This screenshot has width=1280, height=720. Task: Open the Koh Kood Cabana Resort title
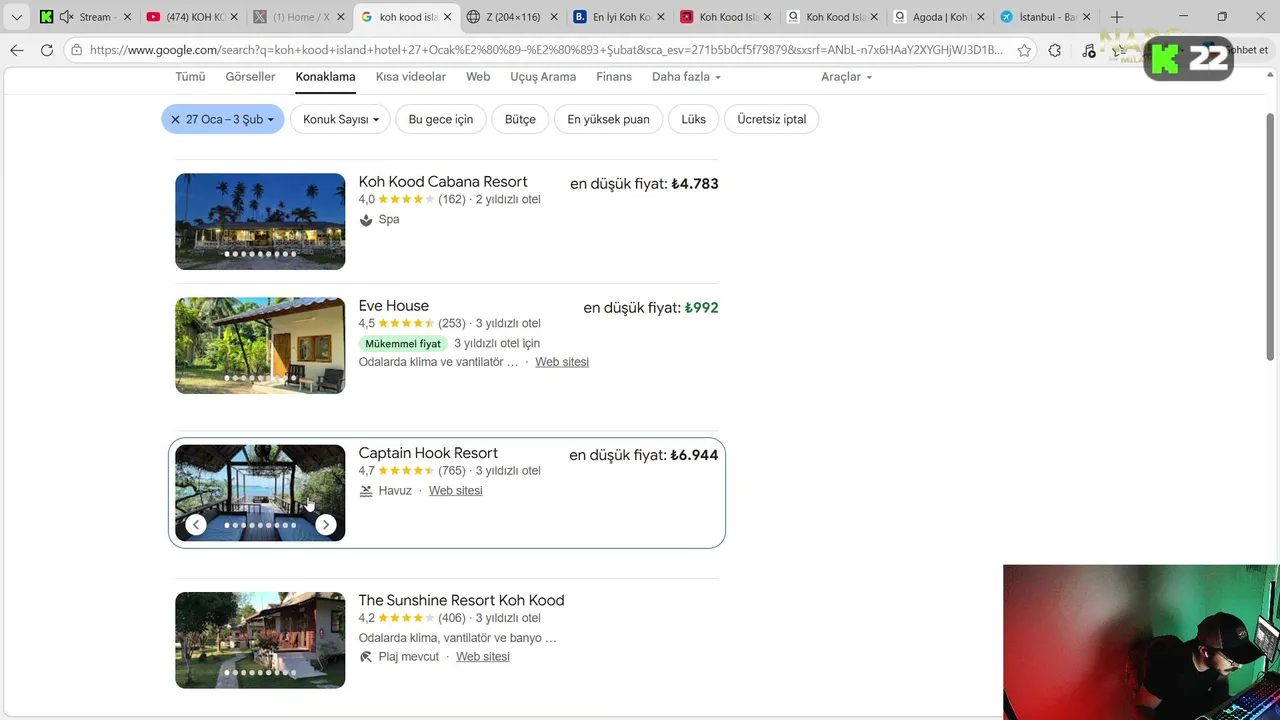[x=443, y=182]
